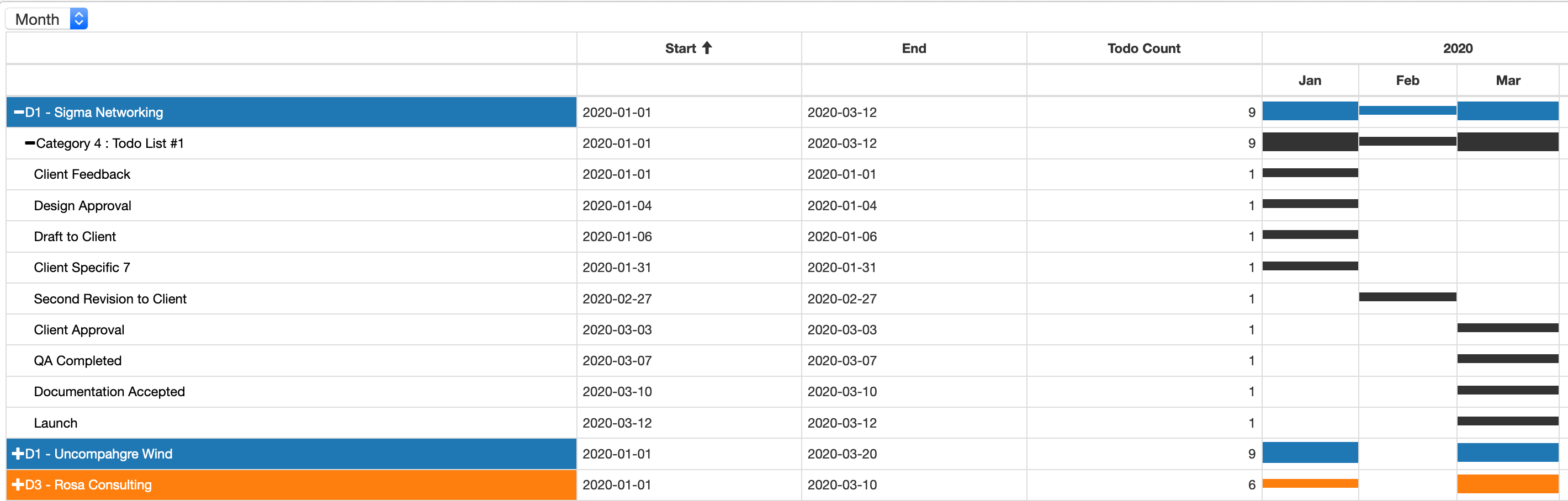Click the blue Gantt bar for Sigma Networking
Screen dimensions: 1568x501
1309,111
